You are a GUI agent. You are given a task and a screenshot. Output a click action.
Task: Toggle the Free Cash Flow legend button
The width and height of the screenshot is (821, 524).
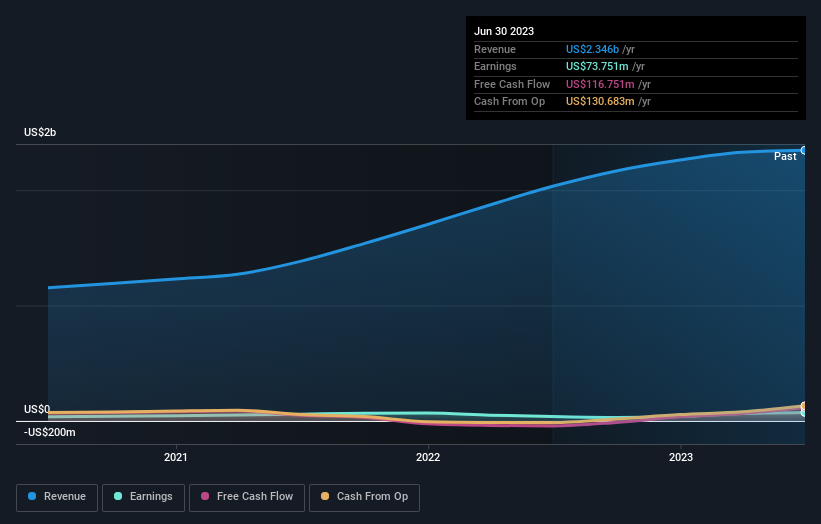coord(247,497)
